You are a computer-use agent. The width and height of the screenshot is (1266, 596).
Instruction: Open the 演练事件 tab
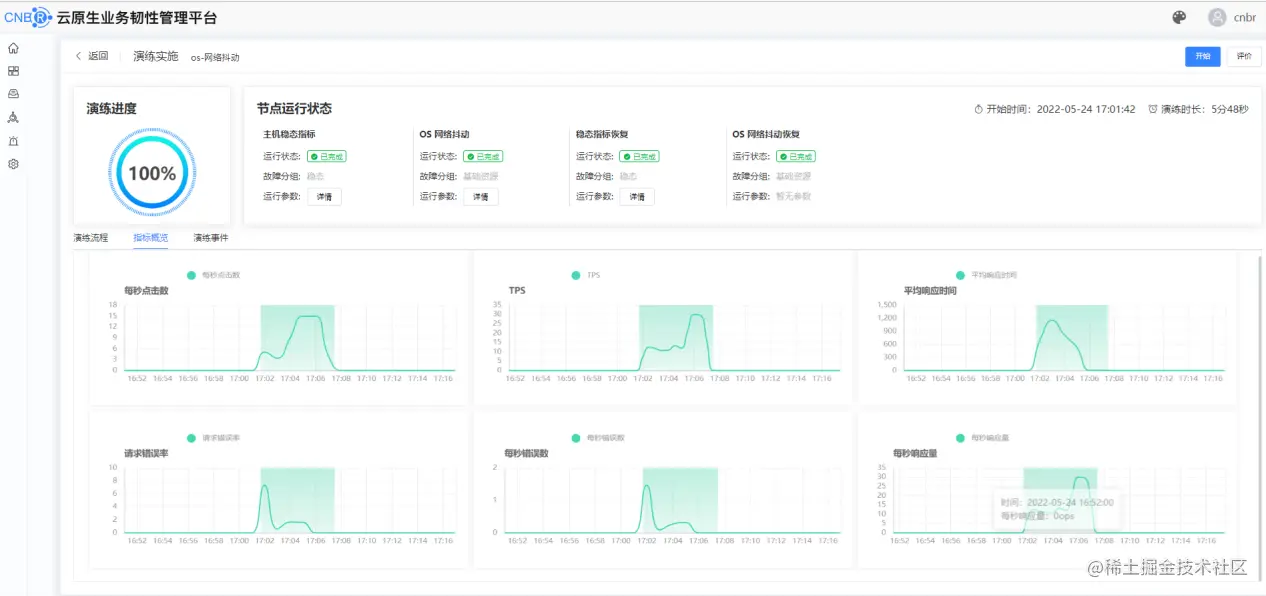click(x=211, y=238)
